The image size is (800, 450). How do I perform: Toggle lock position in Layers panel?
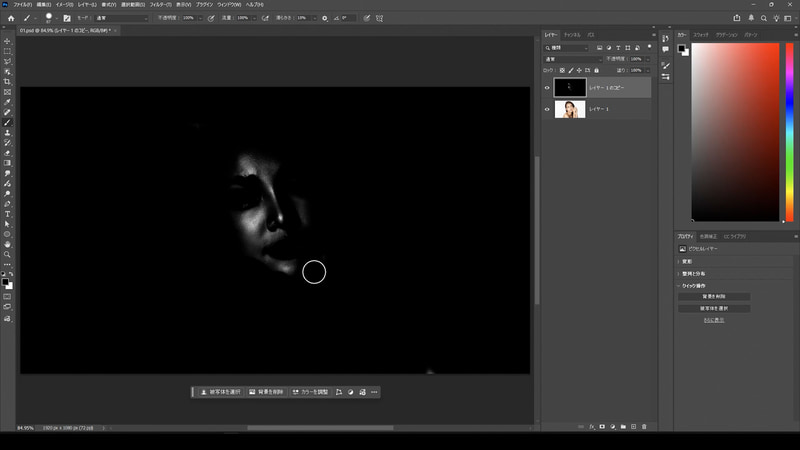579,70
